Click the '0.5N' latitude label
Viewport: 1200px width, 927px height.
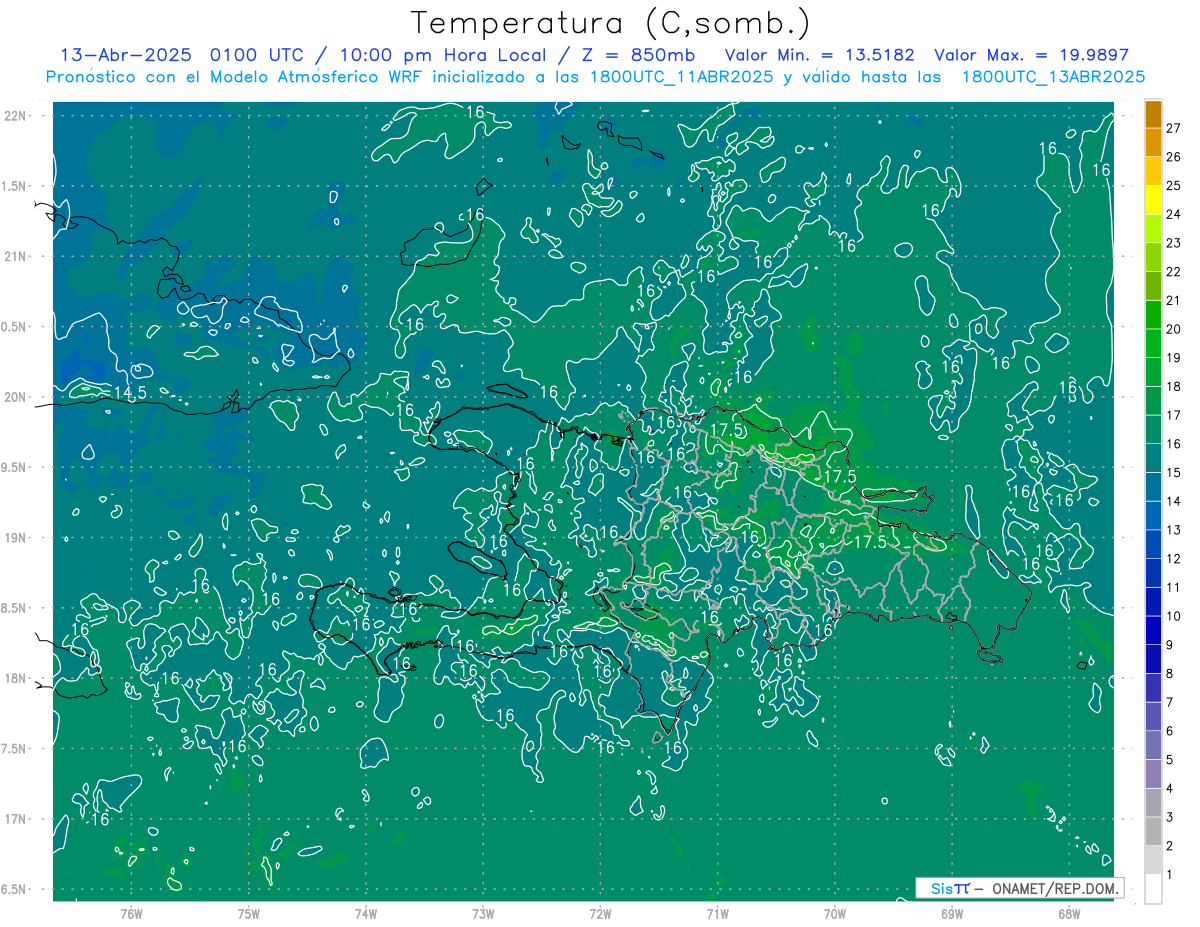pyautogui.click(x=15, y=327)
